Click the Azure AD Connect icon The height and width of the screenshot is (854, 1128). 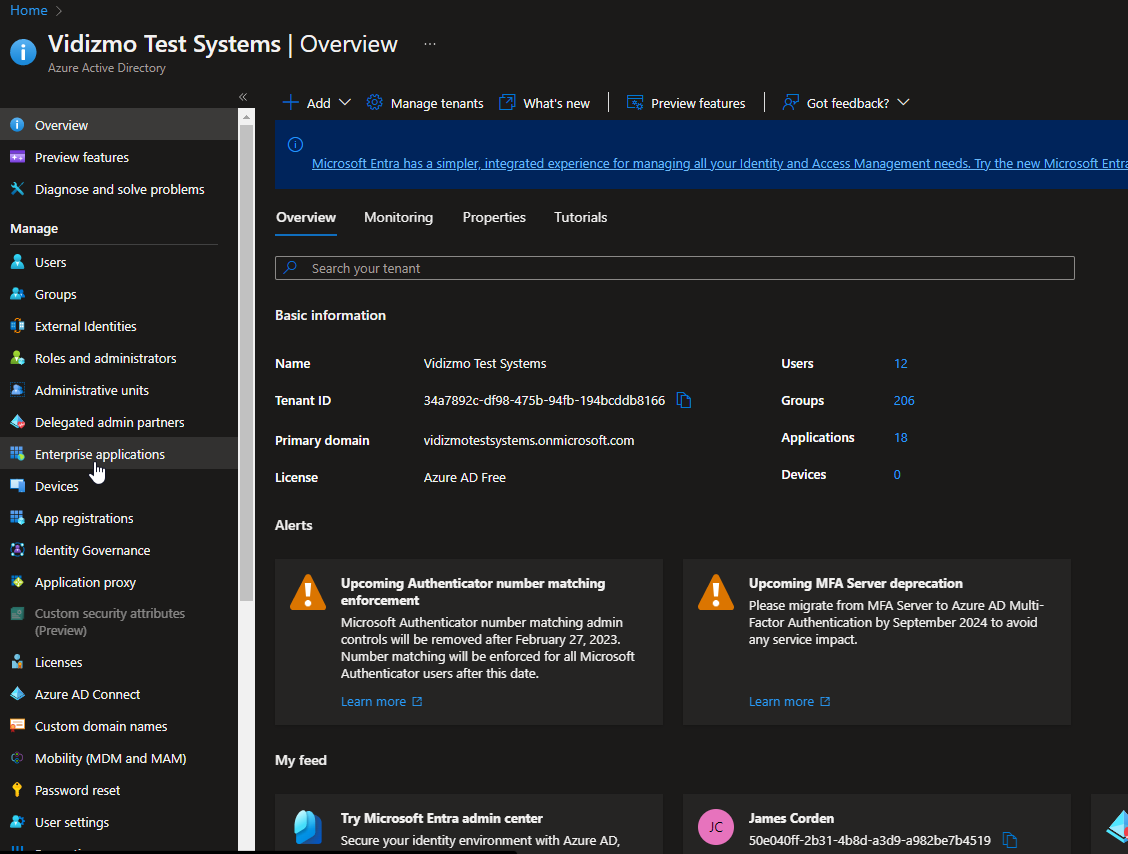coord(17,694)
